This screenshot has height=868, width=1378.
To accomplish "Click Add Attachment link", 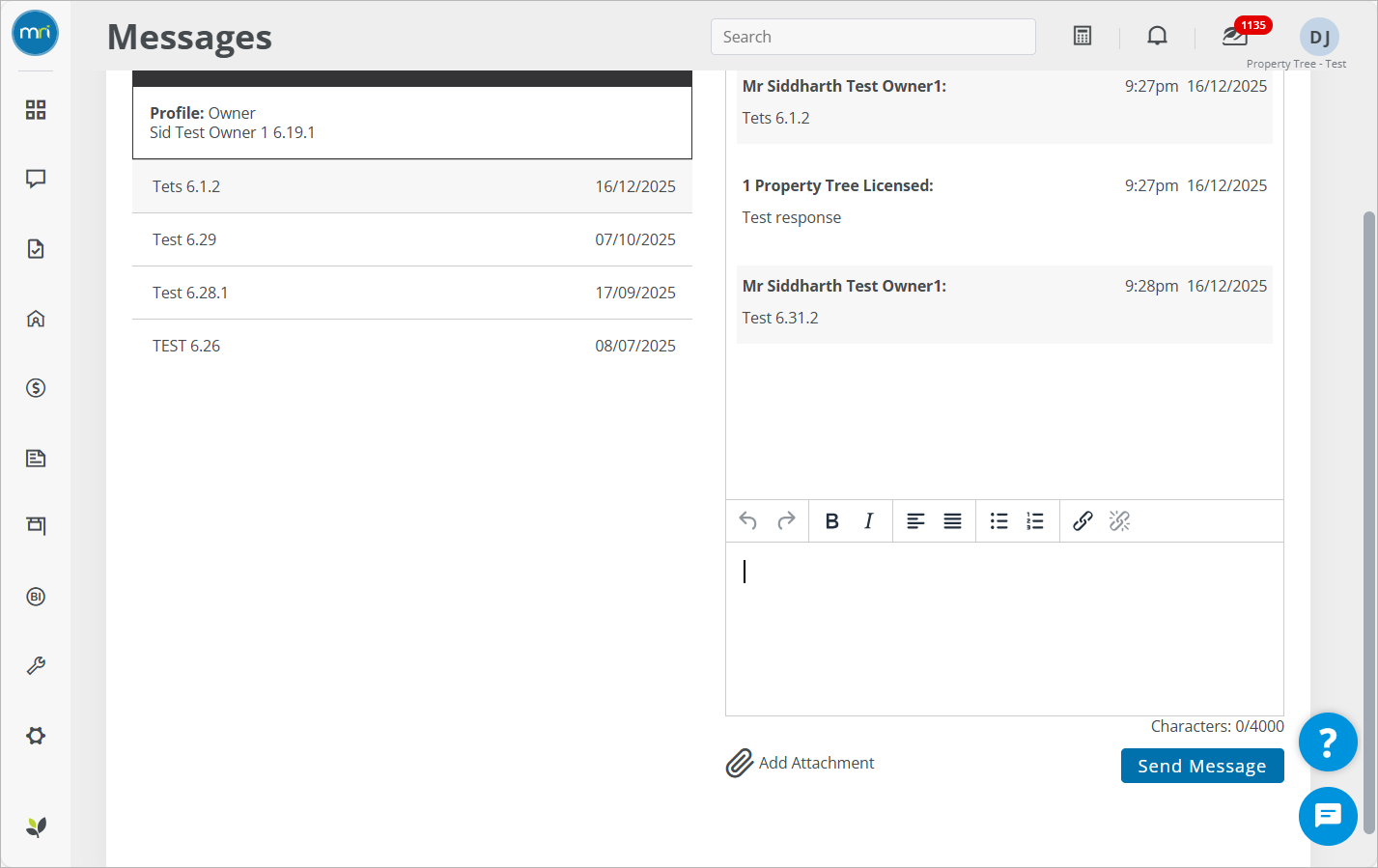I will [800, 763].
